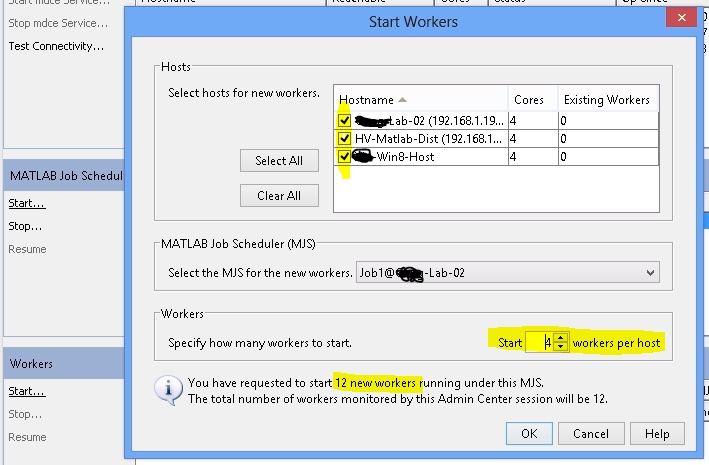
Task: Open the MJS selection dropdown
Action: 508,273
